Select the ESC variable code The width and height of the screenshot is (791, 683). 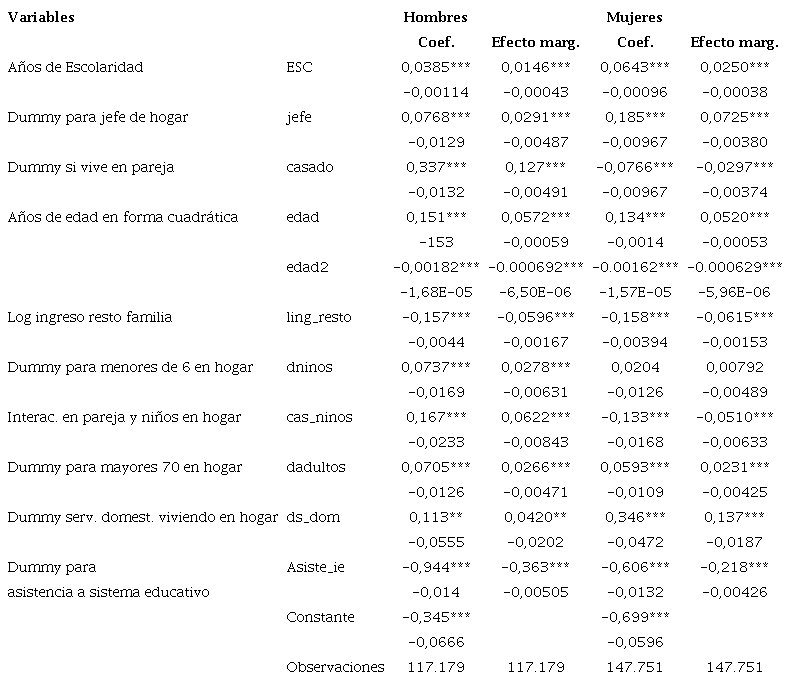point(298,67)
